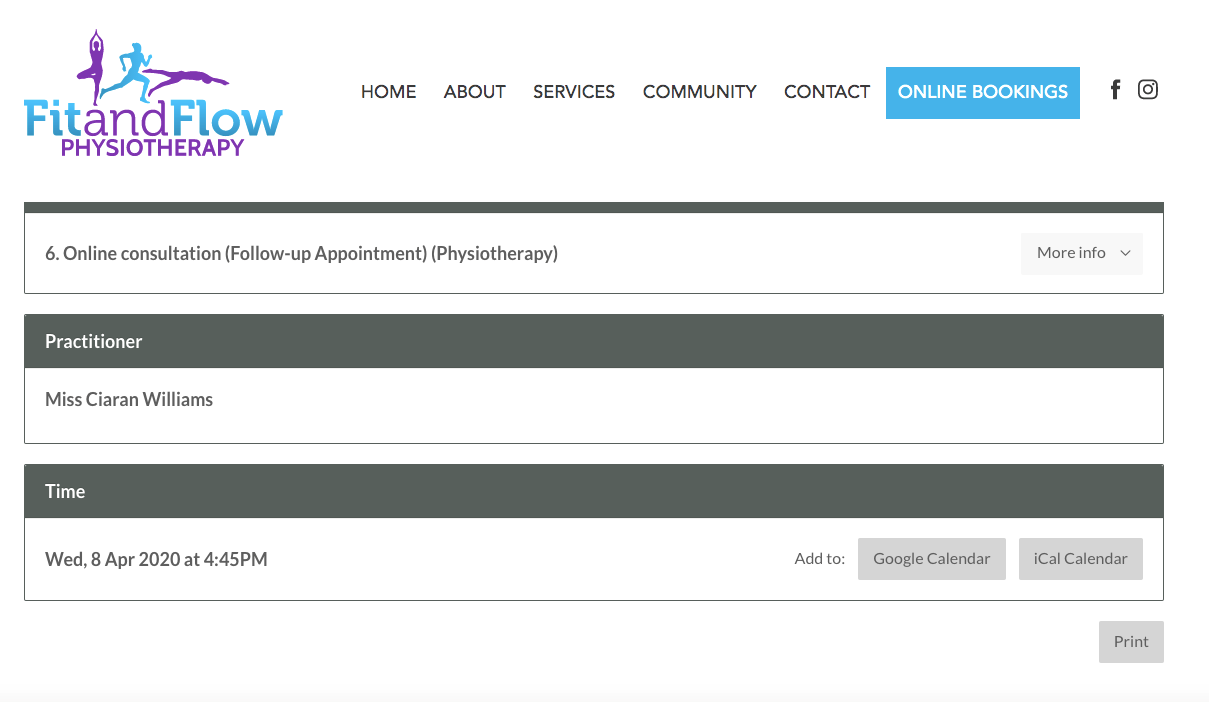
Task: Open the ABOUT page
Action: 474,91
